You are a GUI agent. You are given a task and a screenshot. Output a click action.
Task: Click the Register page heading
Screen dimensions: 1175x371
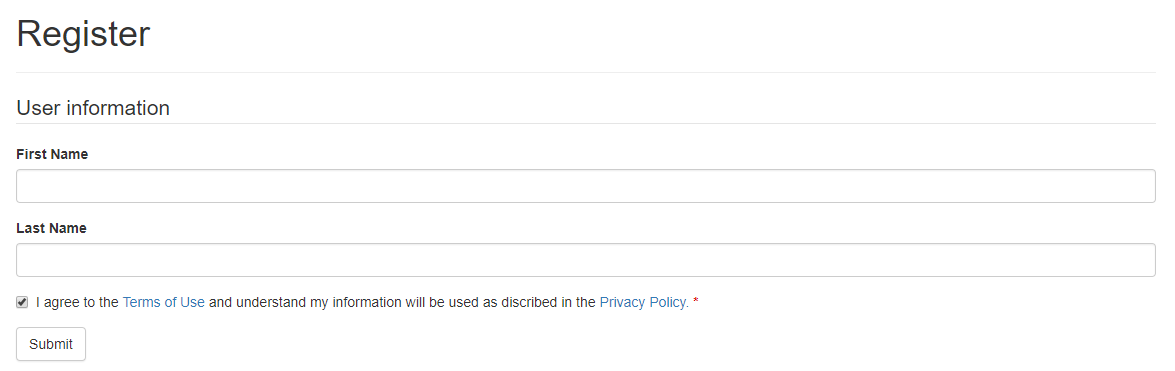(83, 34)
